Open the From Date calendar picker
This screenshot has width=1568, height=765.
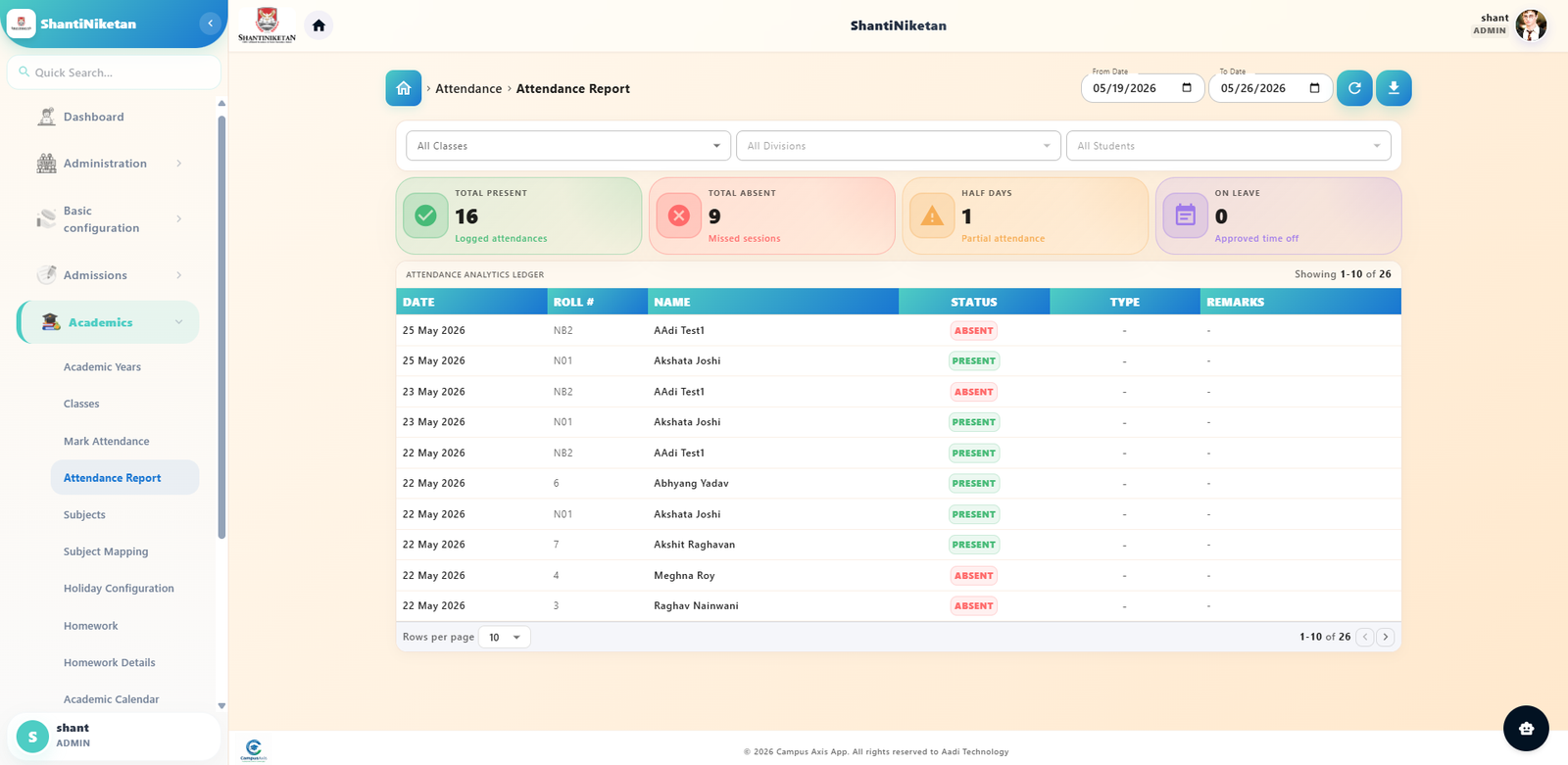pos(1187,88)
